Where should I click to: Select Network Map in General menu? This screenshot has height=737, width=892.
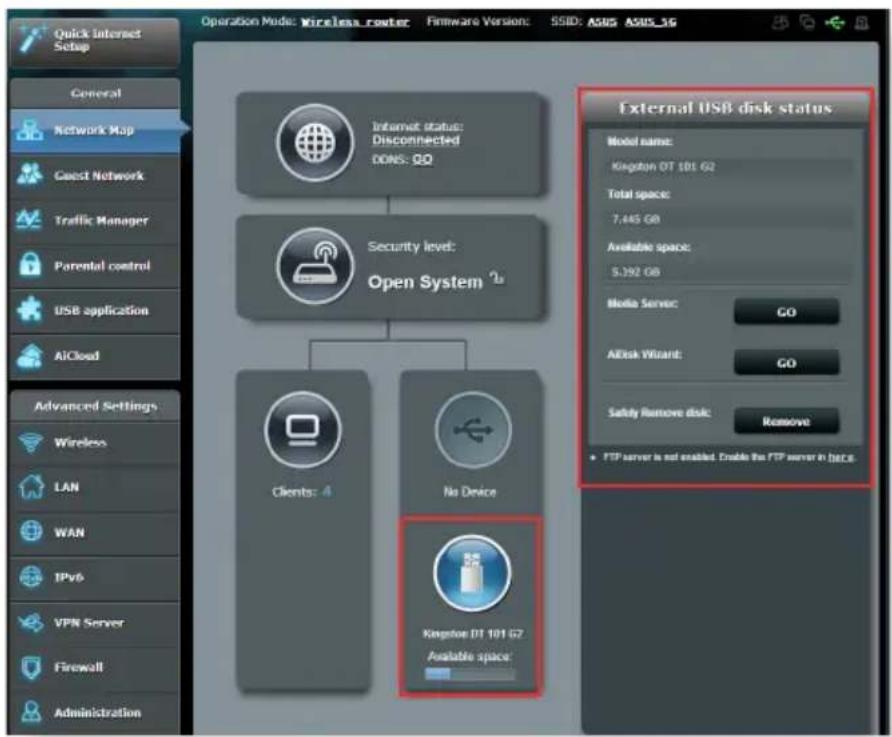click(x=96, y=130)
